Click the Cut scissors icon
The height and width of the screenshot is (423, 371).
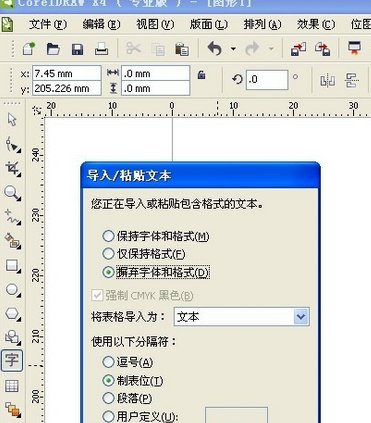click(133, 49)
